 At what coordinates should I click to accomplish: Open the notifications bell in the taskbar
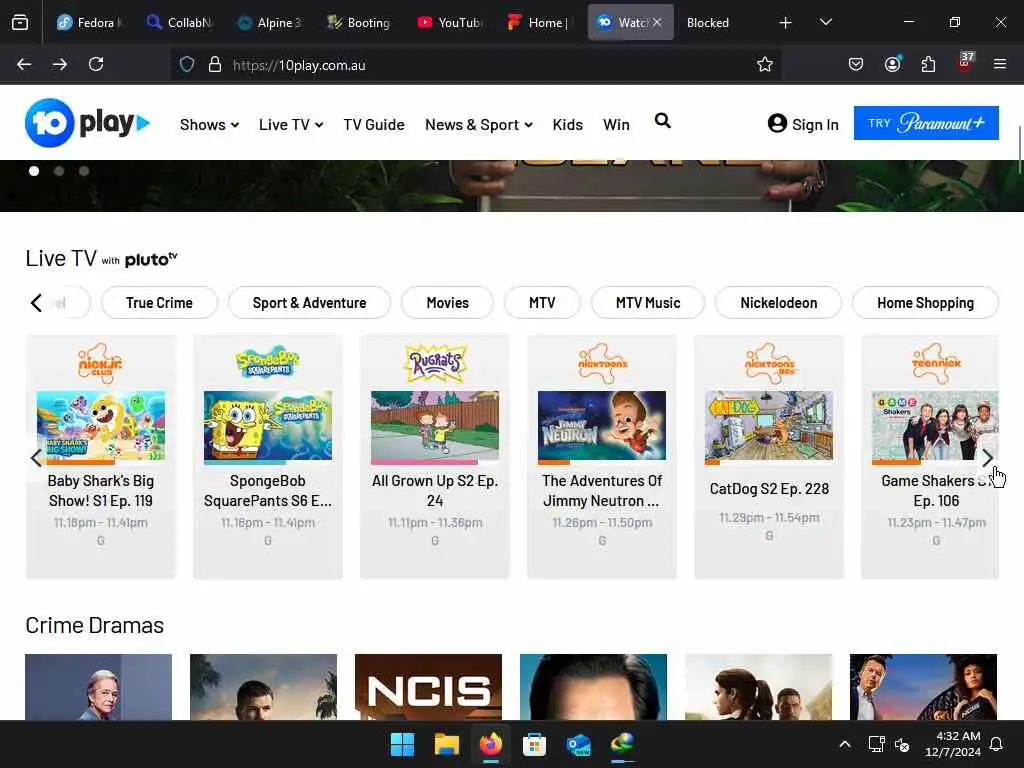(x=996, y=744)
